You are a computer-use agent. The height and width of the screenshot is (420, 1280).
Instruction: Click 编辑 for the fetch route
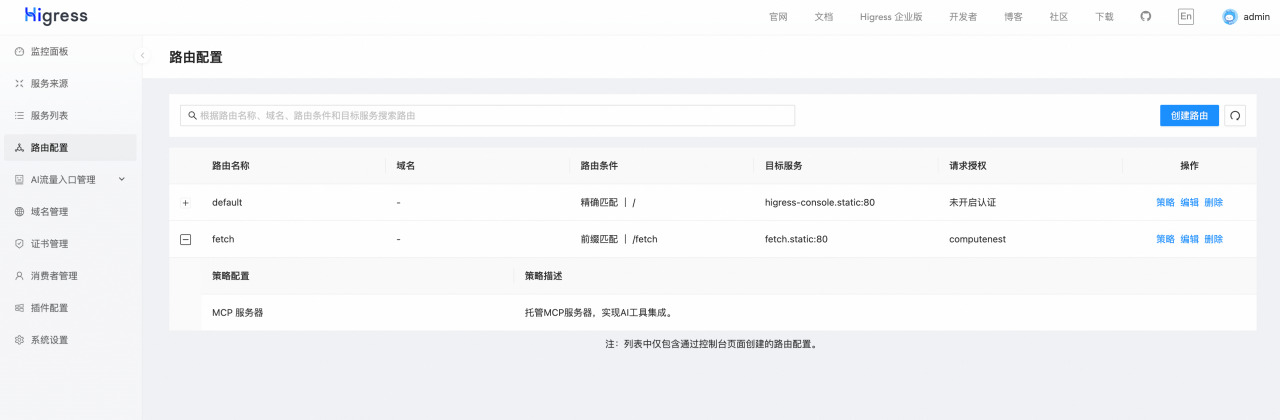(1189, 239)
